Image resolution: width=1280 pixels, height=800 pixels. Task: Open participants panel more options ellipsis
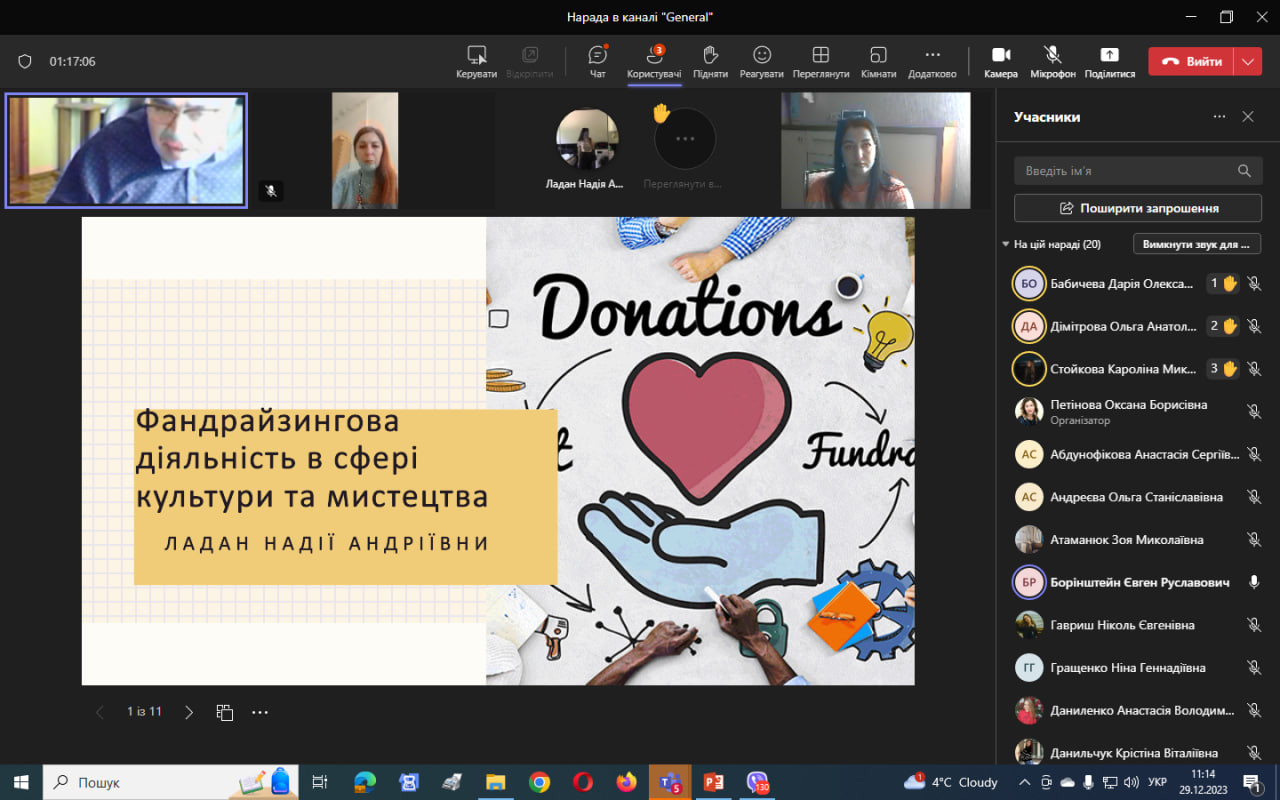click(x=1219, y=117)
